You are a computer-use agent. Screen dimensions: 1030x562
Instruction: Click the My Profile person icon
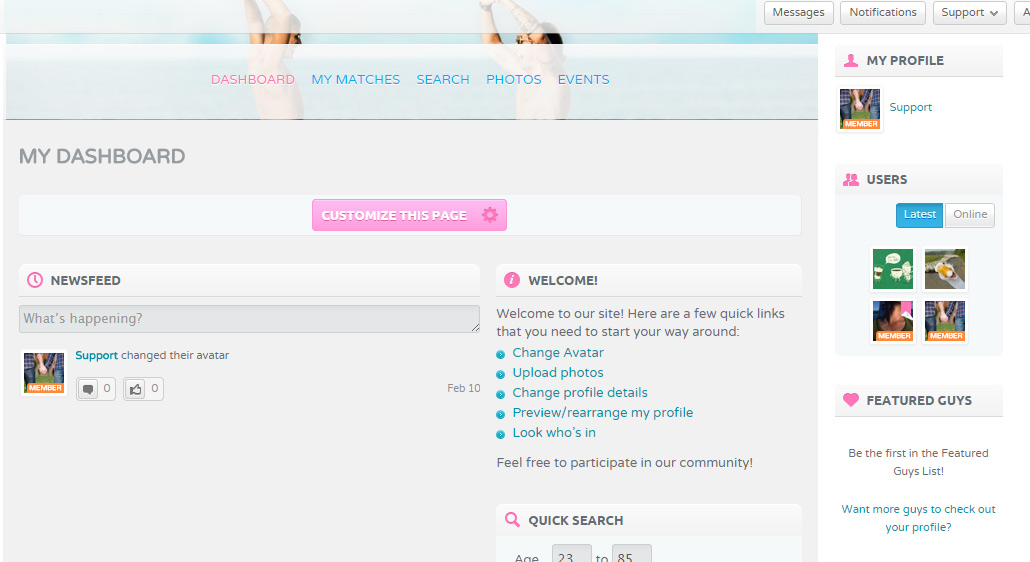tap(851, 60)
